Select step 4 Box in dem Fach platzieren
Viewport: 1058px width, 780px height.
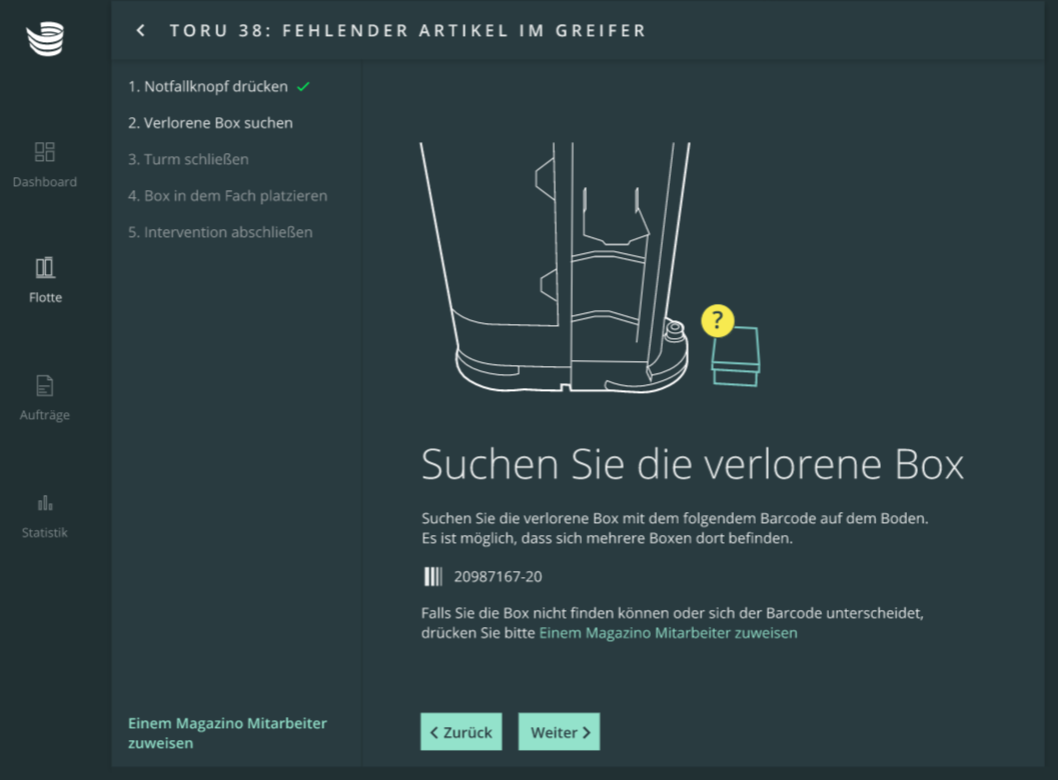point(227,196)
